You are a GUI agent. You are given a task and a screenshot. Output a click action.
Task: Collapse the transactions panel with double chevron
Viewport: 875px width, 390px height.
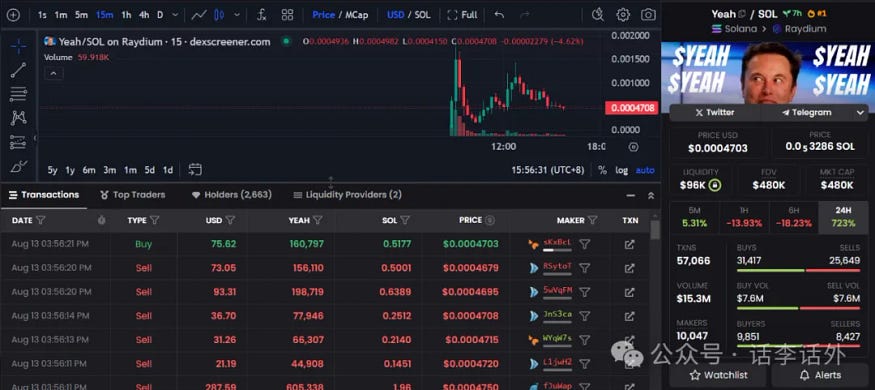pos(651,196)
